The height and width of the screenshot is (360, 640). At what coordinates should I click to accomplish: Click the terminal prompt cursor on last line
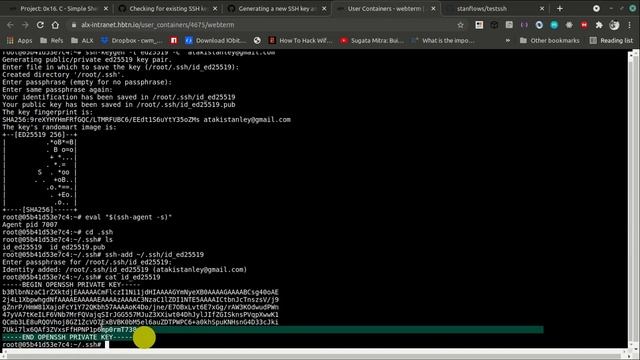[x=107, y=345]
